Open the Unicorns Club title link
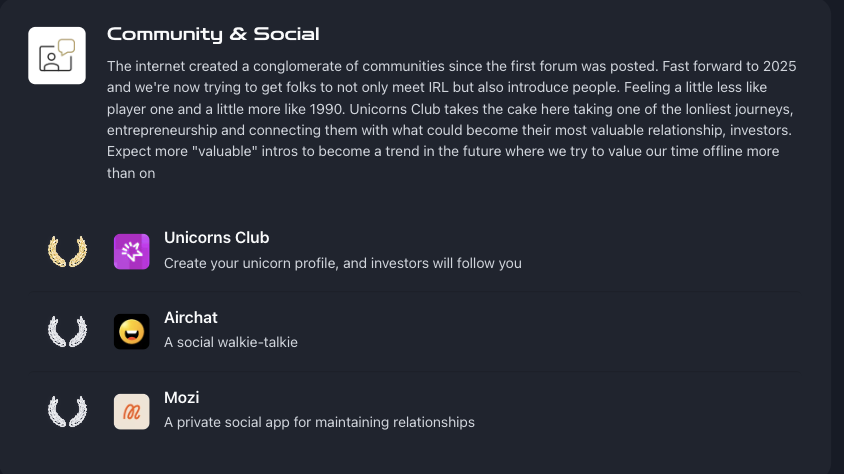The width and height of the screenshot is (844, 474). pyautogui.click(x=216, y=238)
